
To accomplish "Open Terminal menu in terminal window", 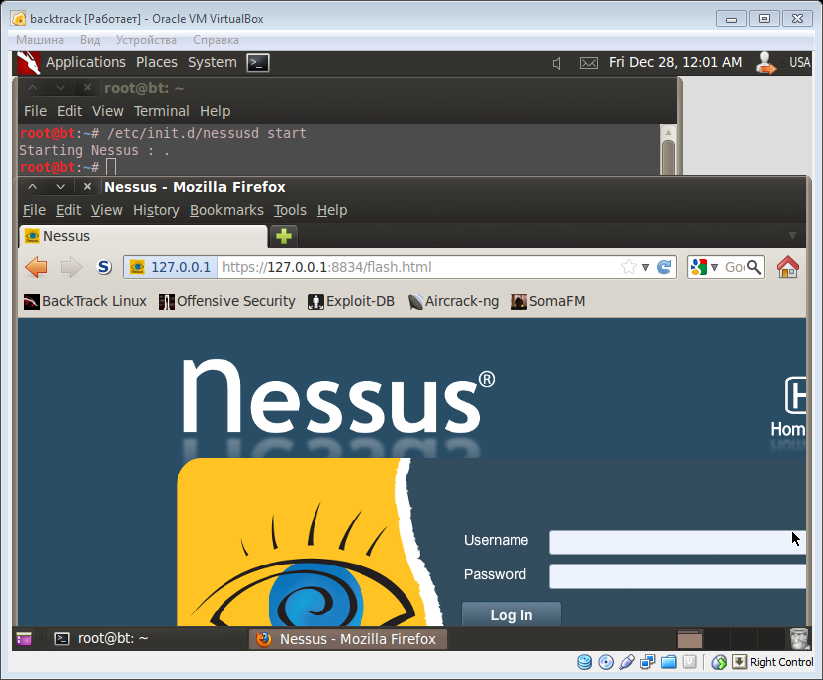I will pos(162,111).
